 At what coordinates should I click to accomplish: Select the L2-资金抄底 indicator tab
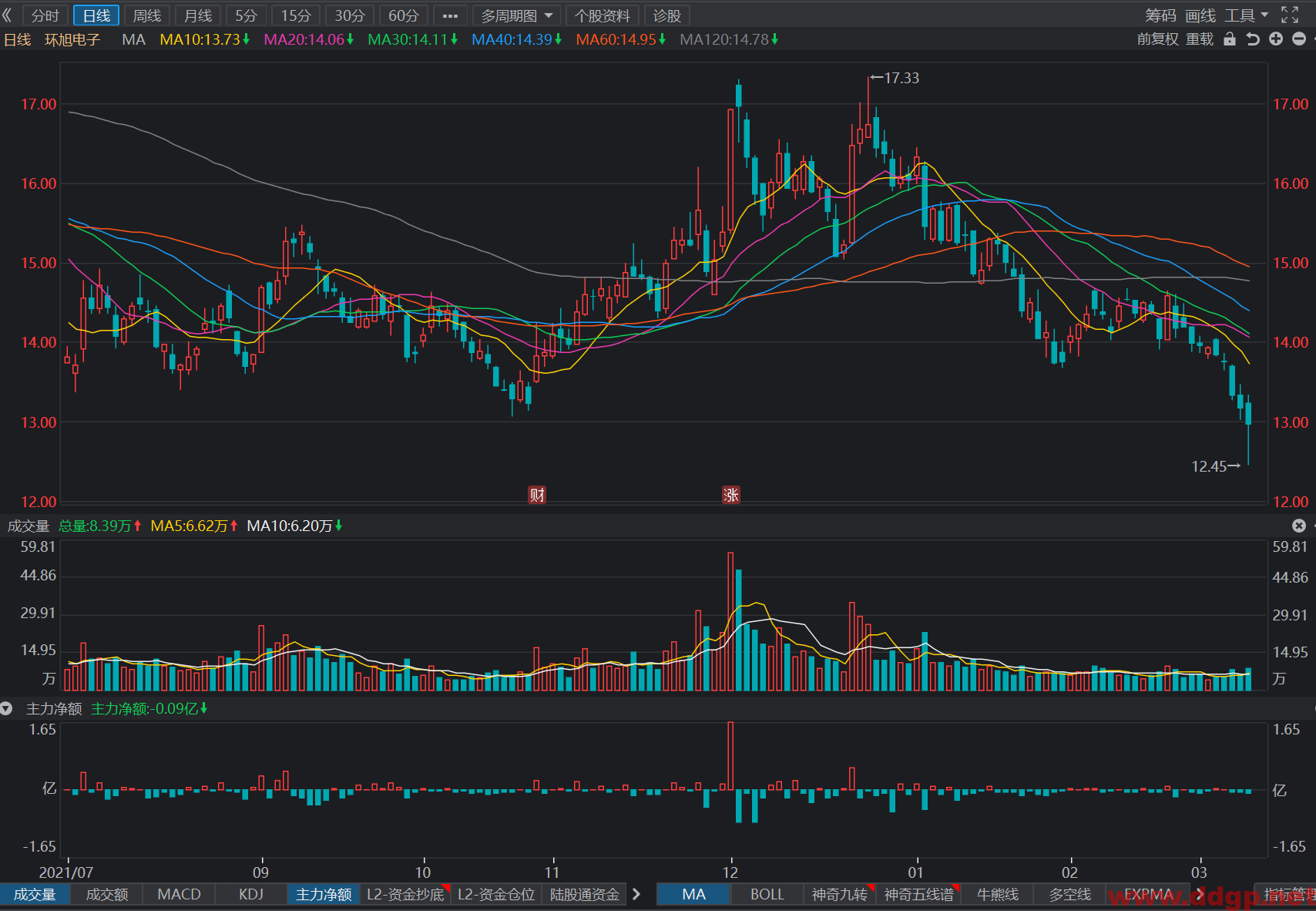[x=405, y=894]
